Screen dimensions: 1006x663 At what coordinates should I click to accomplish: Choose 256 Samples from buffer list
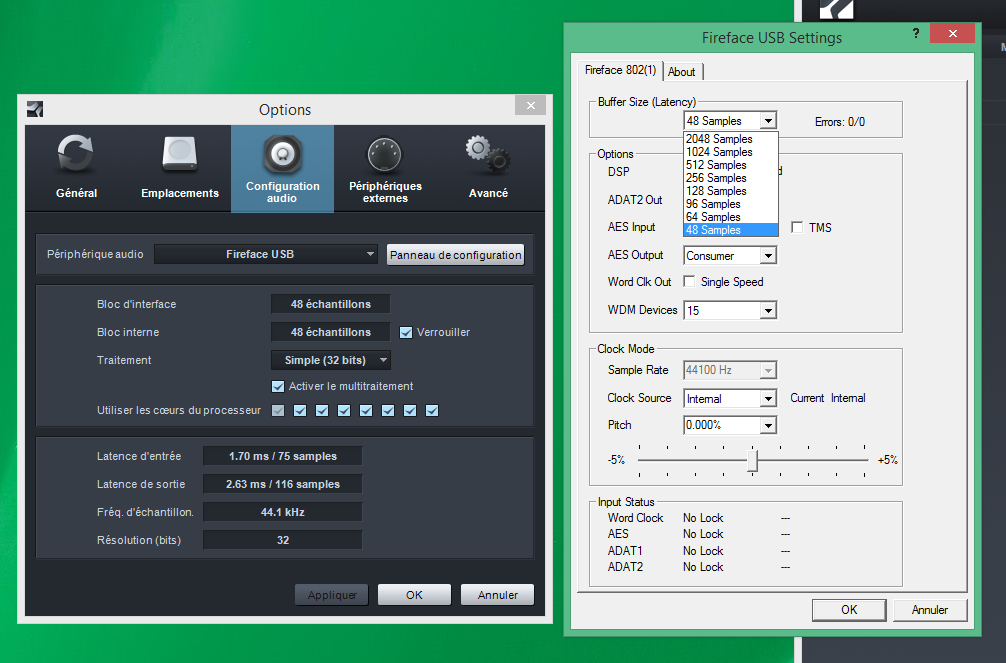pyautogui.click(x=715, y=178)
